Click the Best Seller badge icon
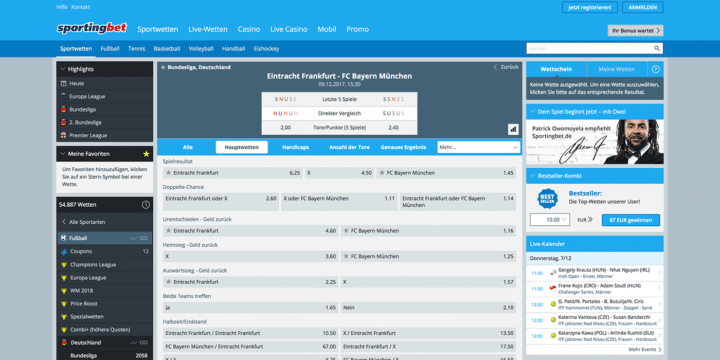 [547, 198]
